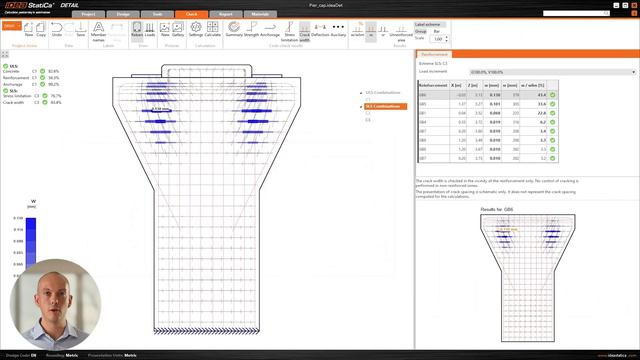This screenshot has height=360, width=640.
Task: Select E4 under SLS Combinations
Action: coord(368,120)
